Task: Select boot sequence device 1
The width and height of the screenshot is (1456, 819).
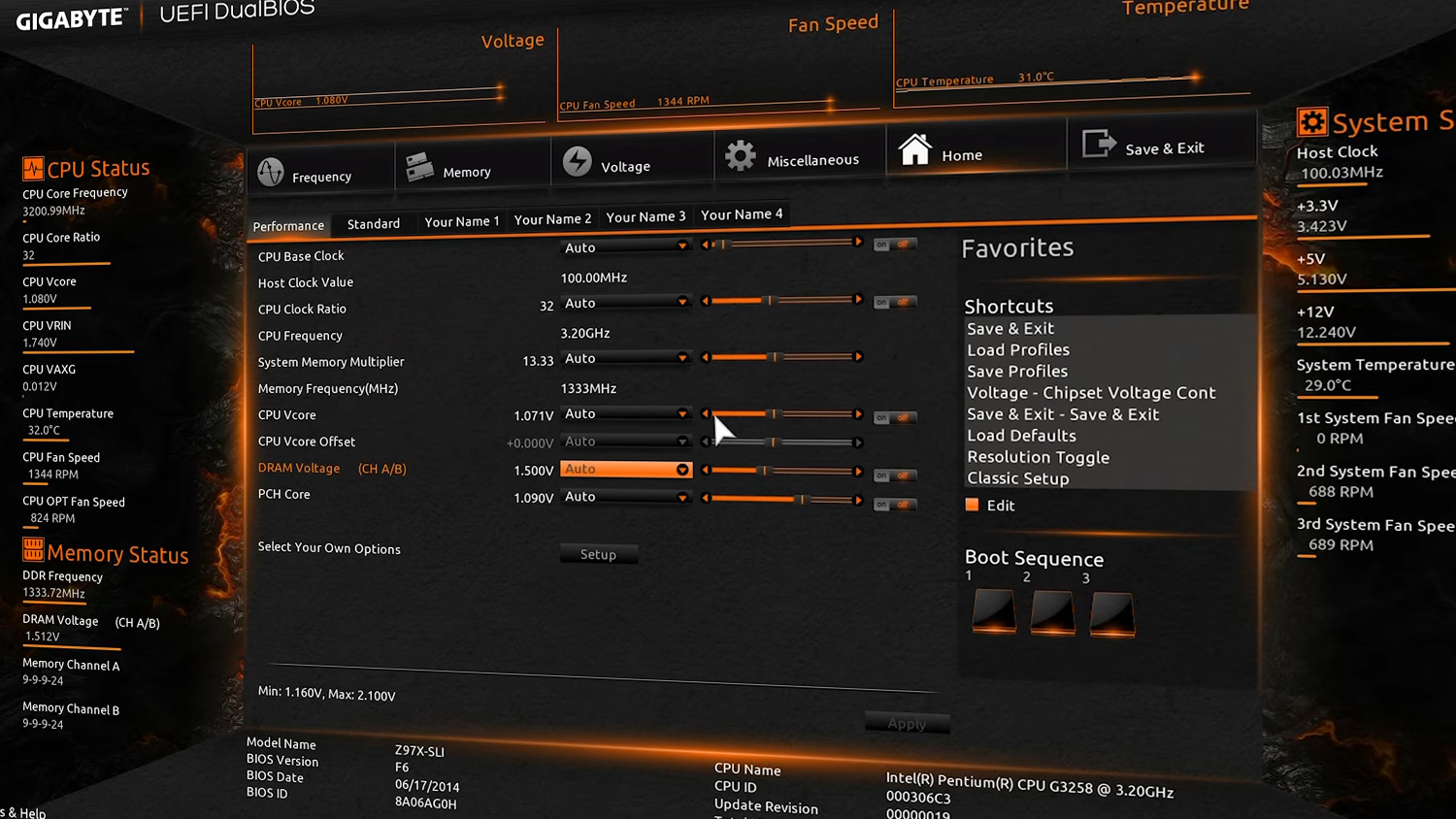Action: tap(994, 610)
